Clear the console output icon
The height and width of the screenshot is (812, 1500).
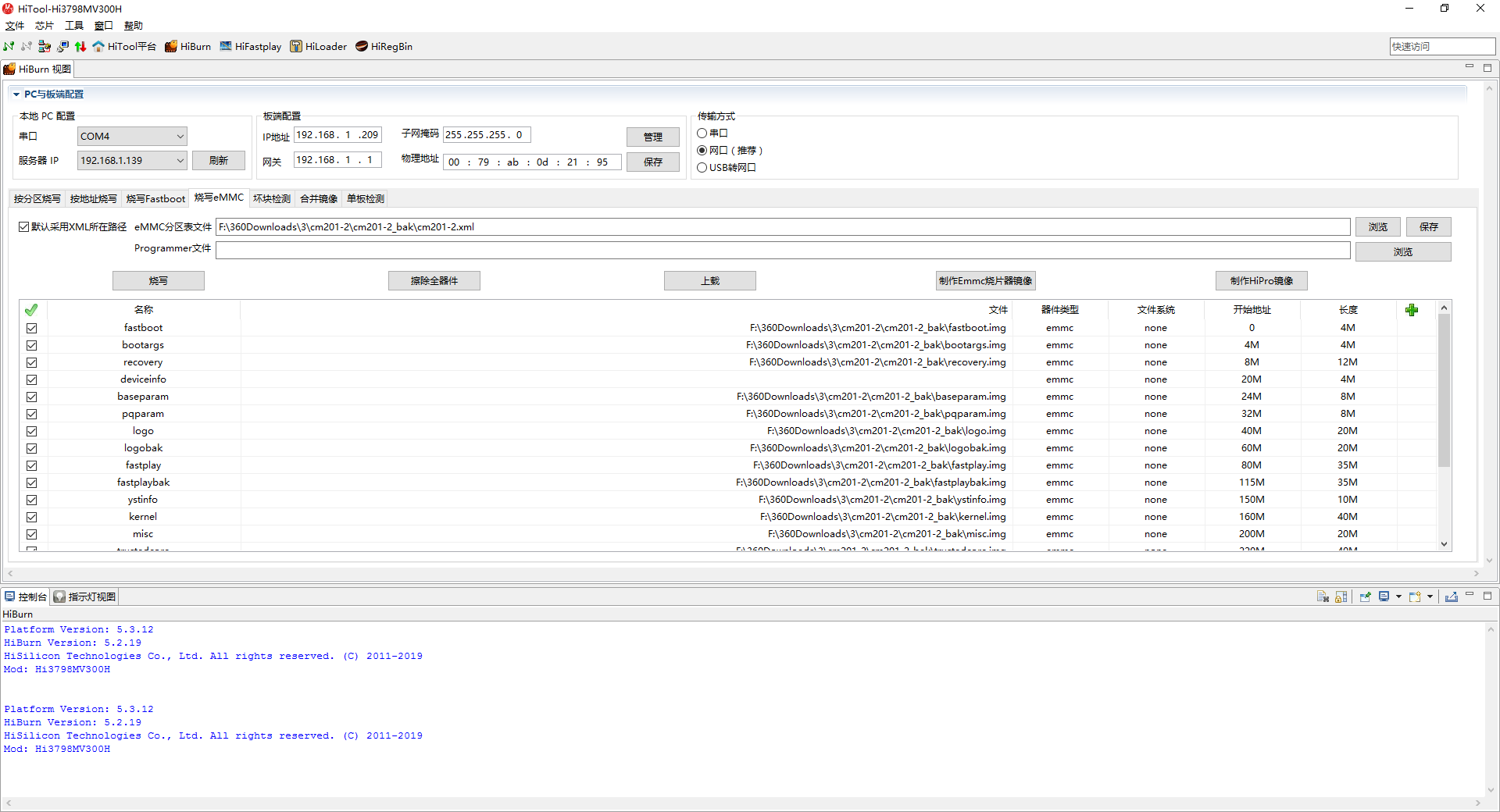(1323, 597)
